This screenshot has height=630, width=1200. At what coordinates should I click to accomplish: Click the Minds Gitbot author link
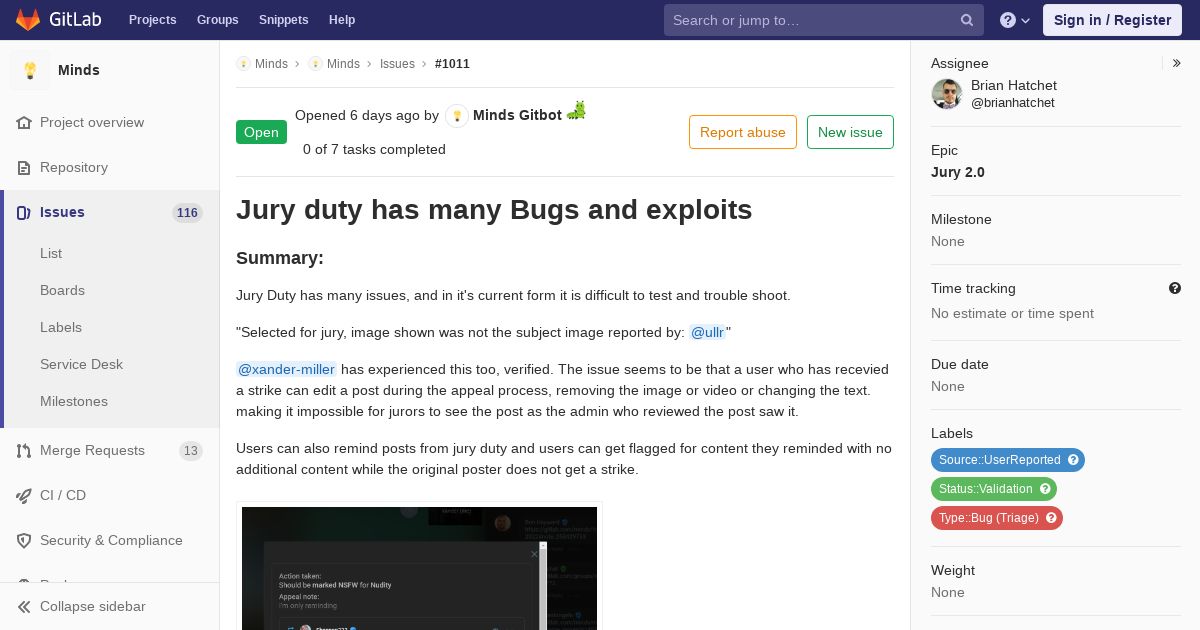(x=517, y=116)
